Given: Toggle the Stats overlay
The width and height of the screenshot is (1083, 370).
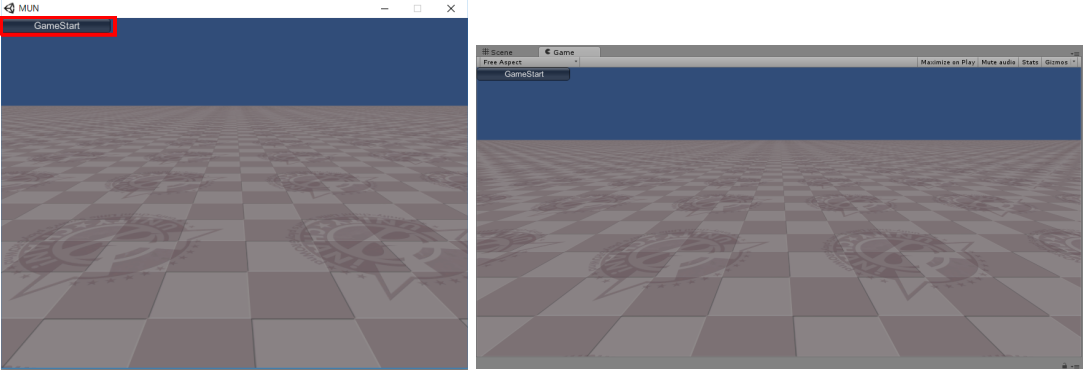Looking at the screenshot, I should point(1030,62).
